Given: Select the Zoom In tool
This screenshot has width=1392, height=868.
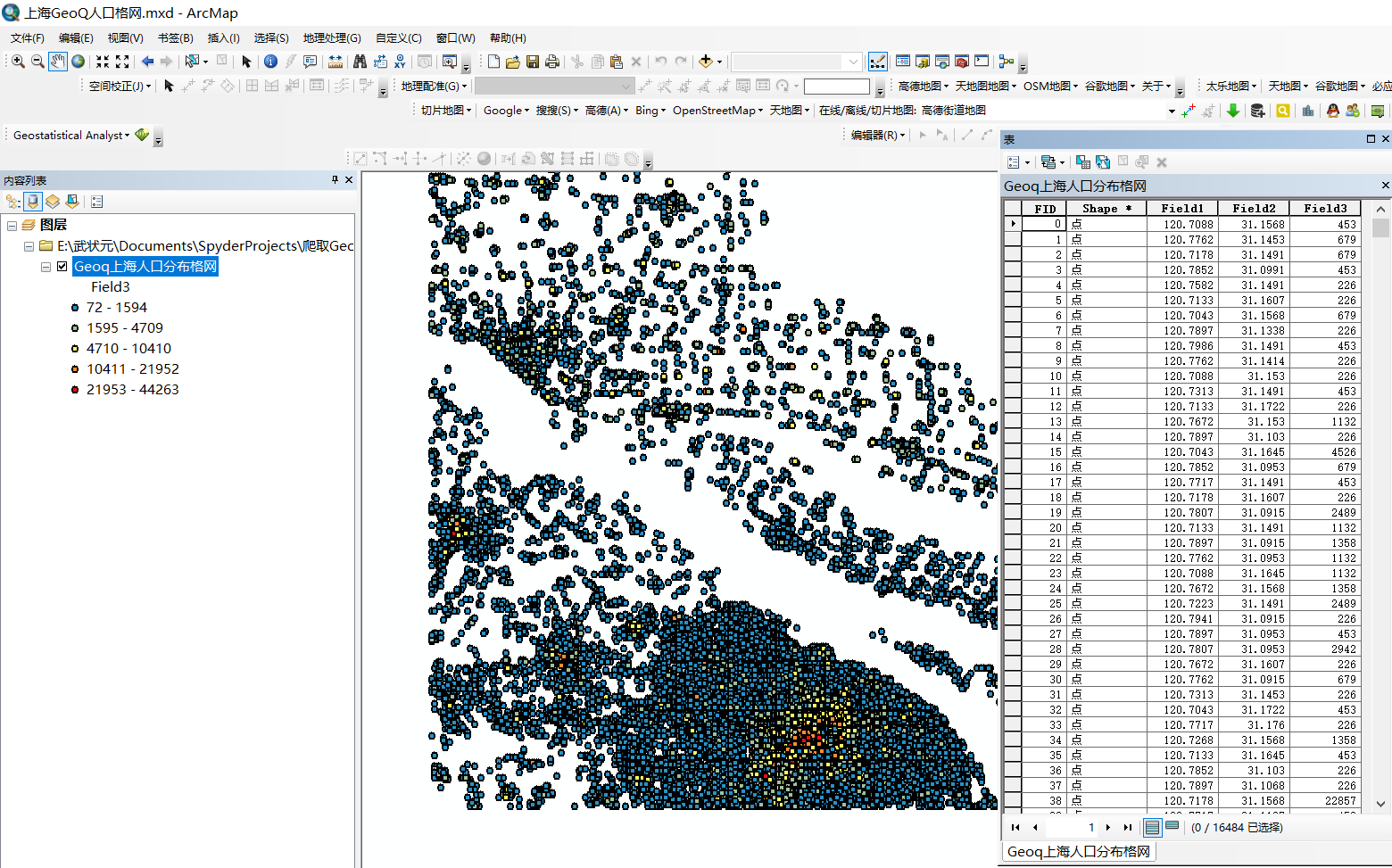Looking at the screenshot, I should [18, 62].
